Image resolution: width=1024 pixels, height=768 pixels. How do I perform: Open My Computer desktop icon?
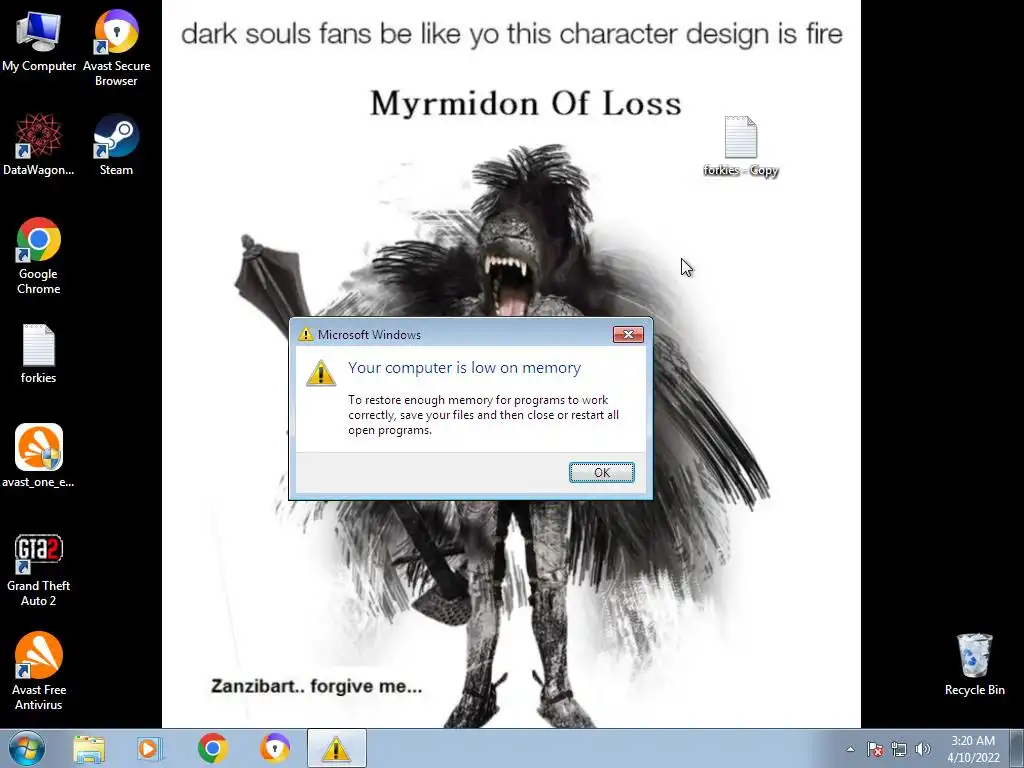point(39,40)
